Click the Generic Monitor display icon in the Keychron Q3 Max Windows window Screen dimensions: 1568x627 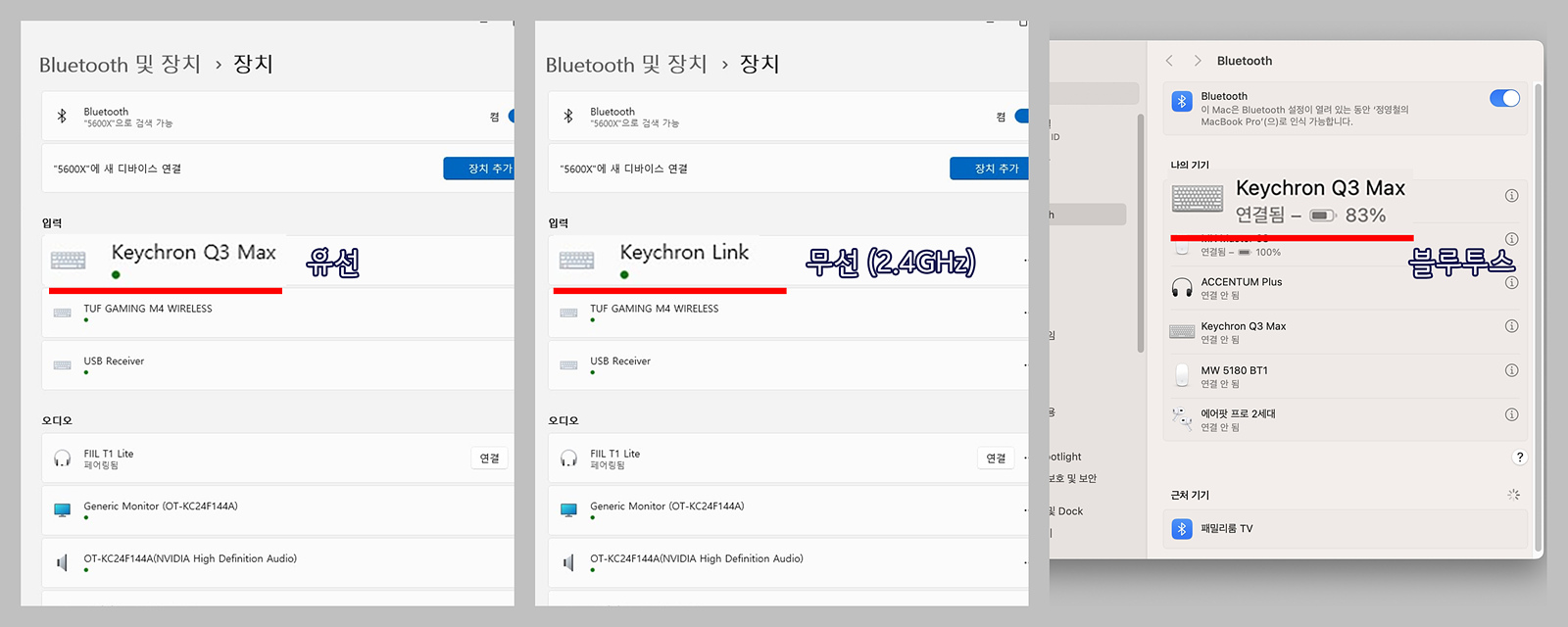pyautogui.click(x=63, y=510)
